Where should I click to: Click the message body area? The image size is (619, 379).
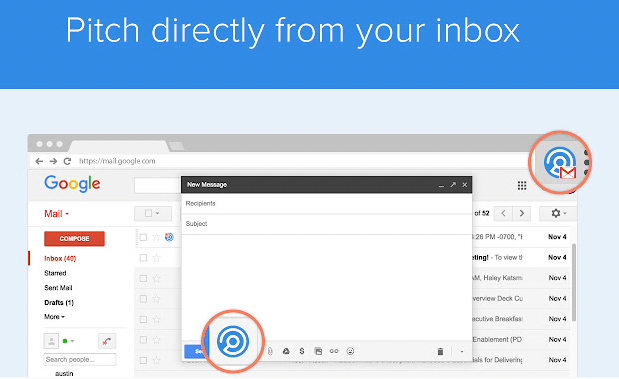(326, 287)
